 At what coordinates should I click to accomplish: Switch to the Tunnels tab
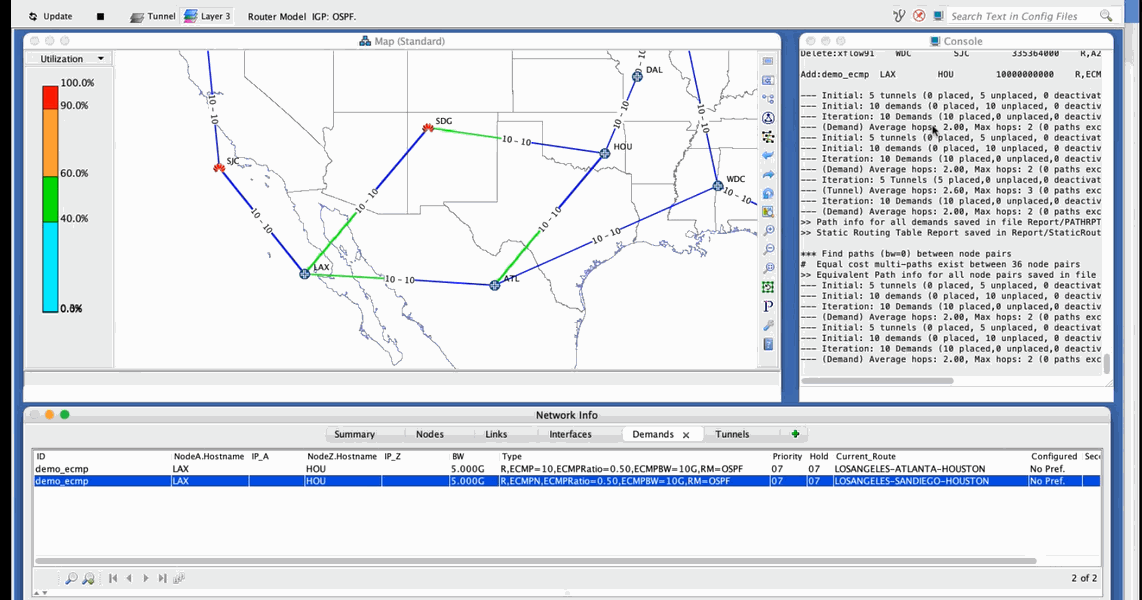click(x=732, y=434)
